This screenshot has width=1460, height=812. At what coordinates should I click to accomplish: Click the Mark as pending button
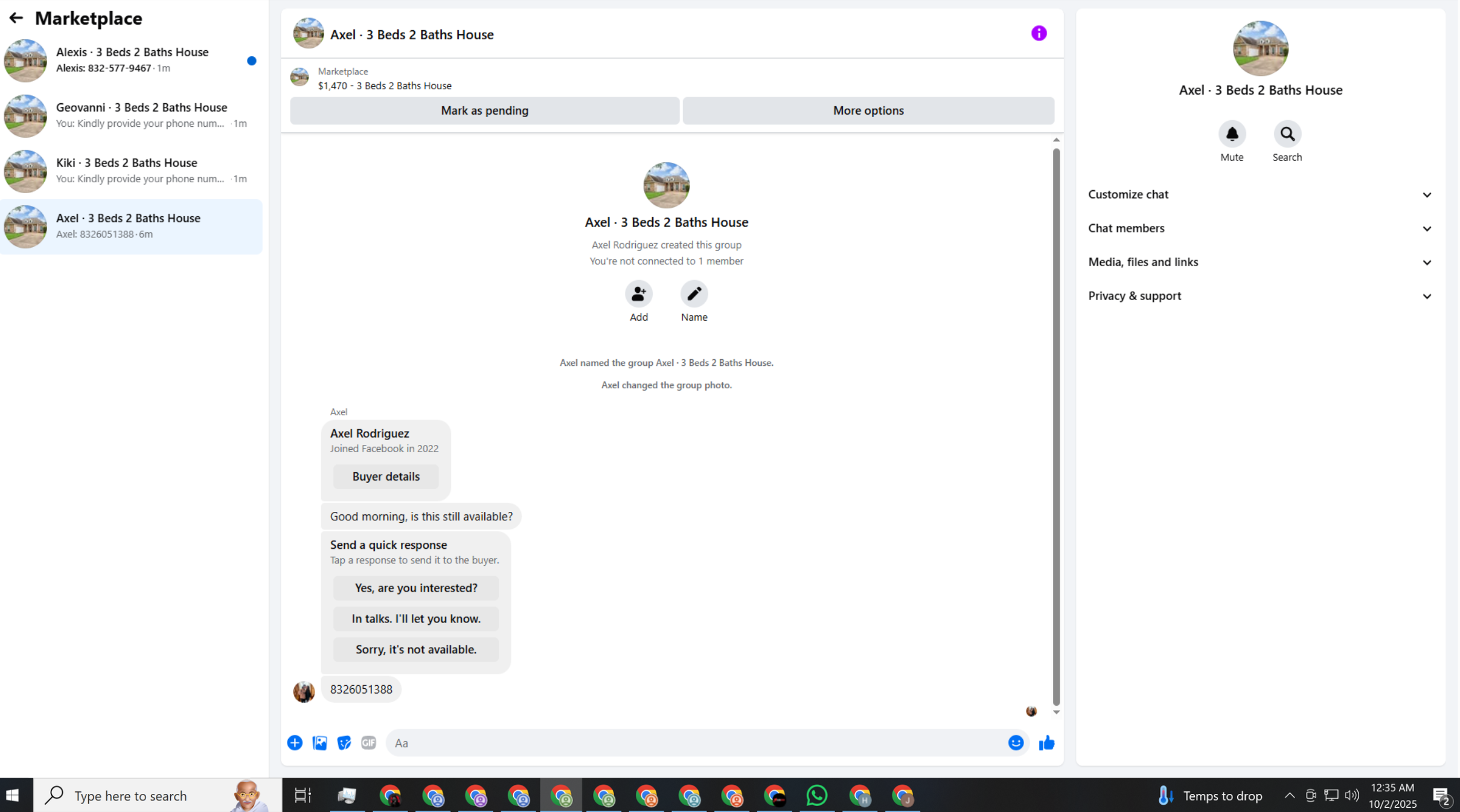coord(484,110)
